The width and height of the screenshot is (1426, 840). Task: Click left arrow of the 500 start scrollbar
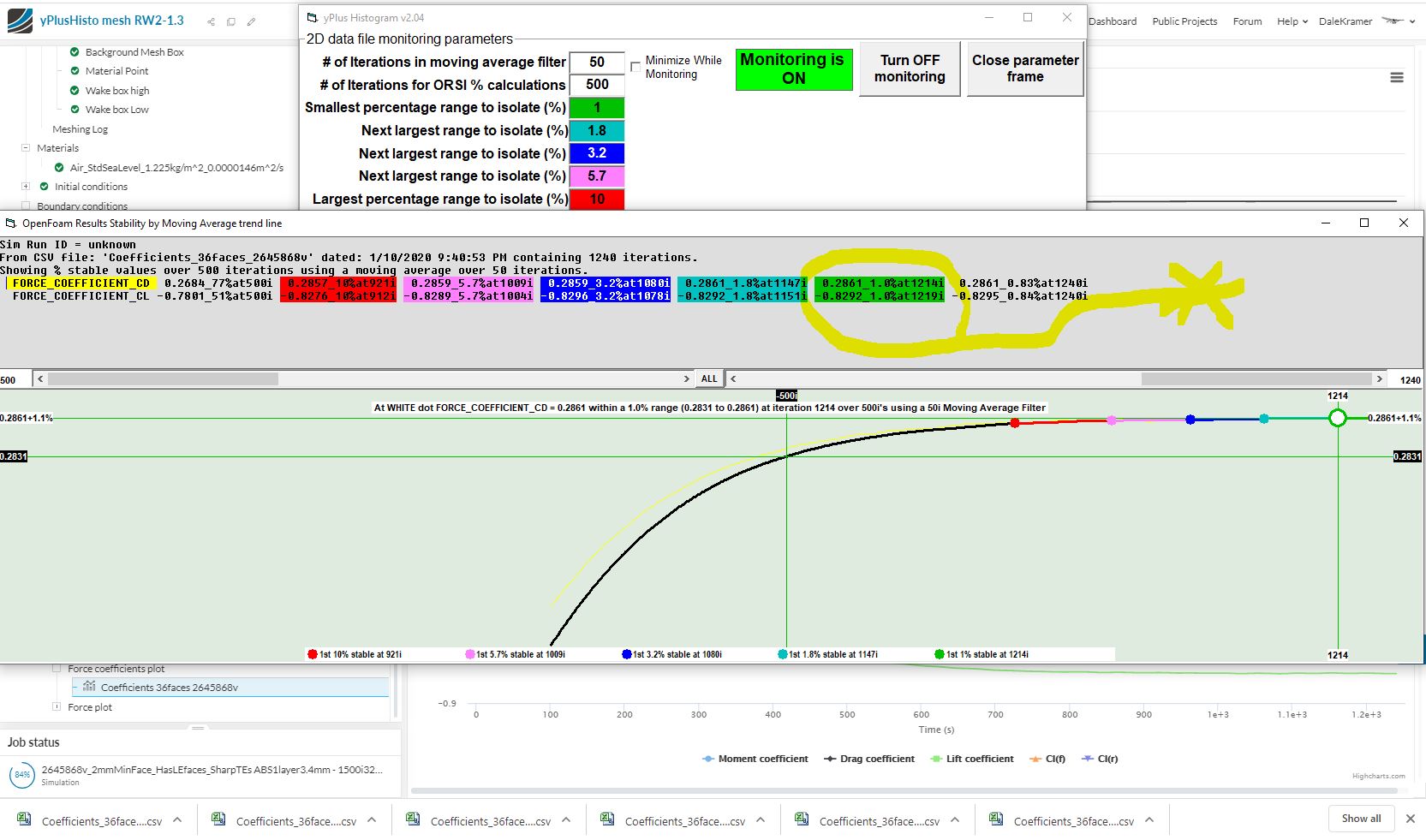[39, 378]
